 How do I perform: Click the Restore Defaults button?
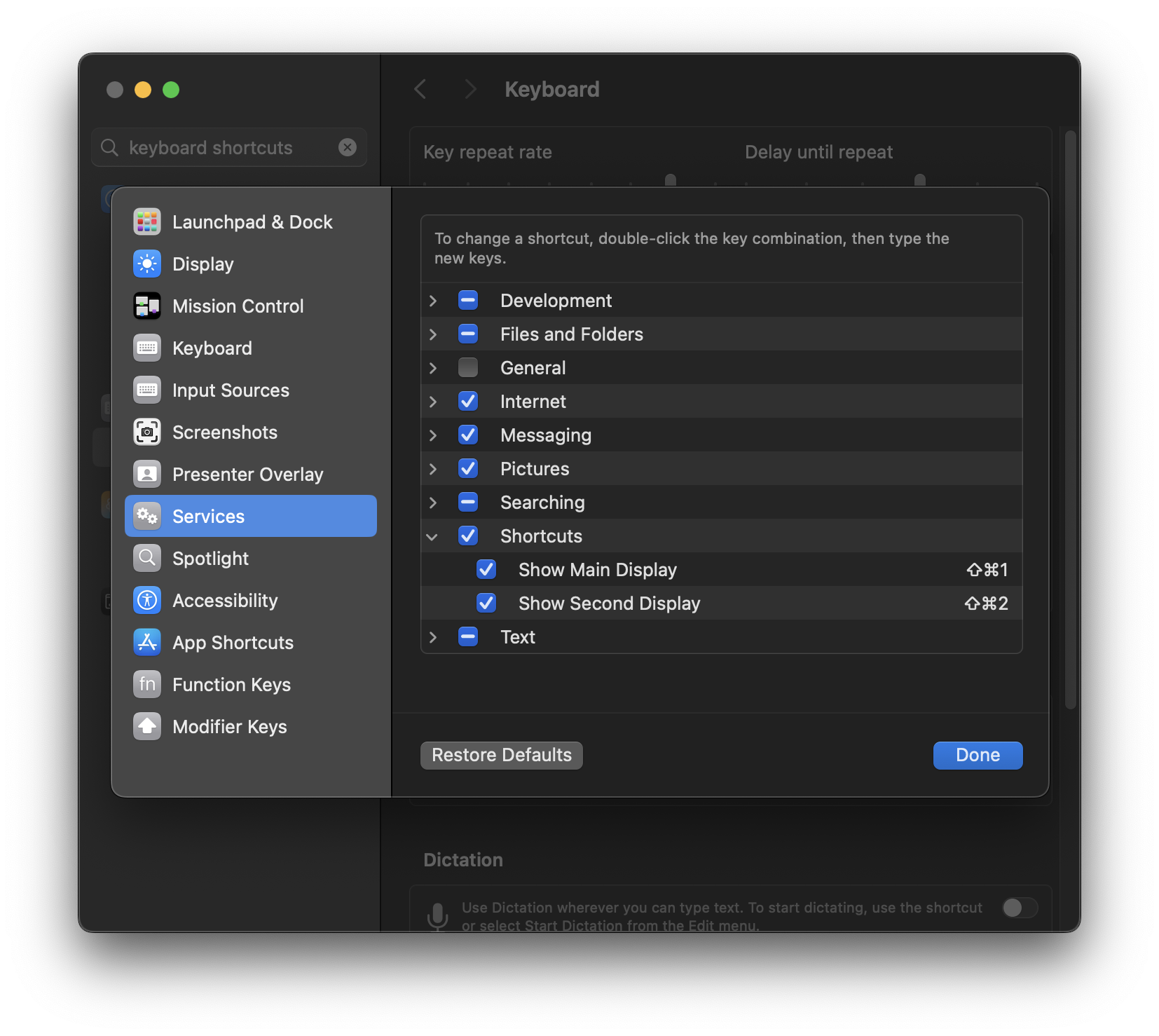point(502,755)
